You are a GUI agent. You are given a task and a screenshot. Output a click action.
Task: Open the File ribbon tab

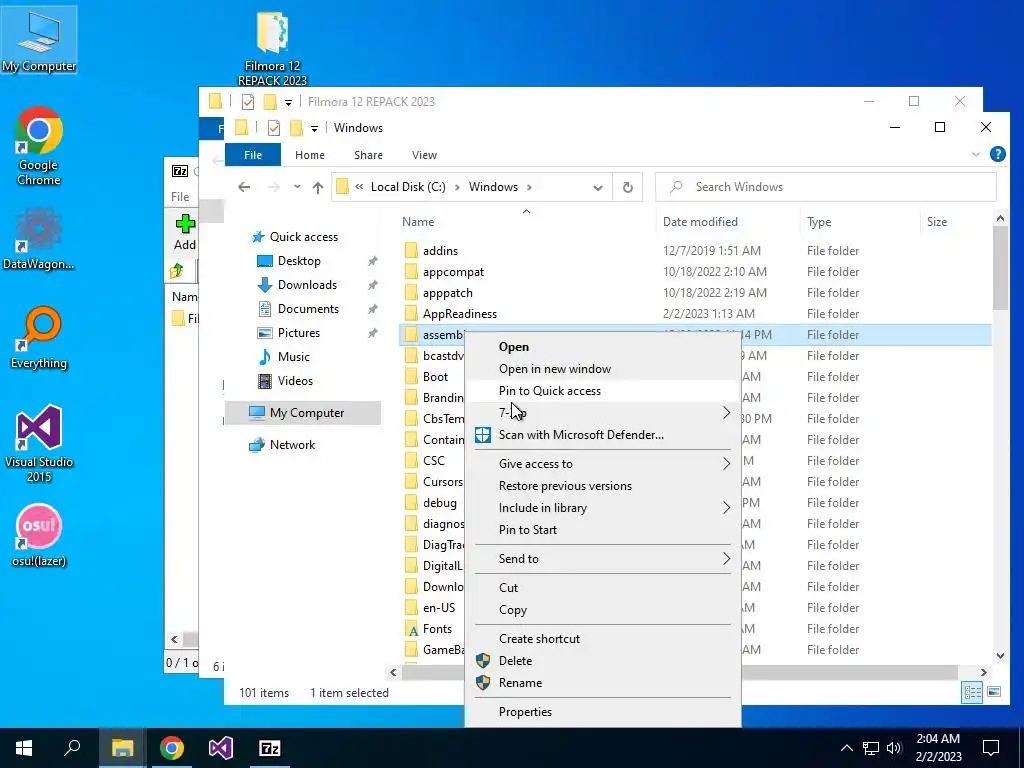[x=253, y=155]
